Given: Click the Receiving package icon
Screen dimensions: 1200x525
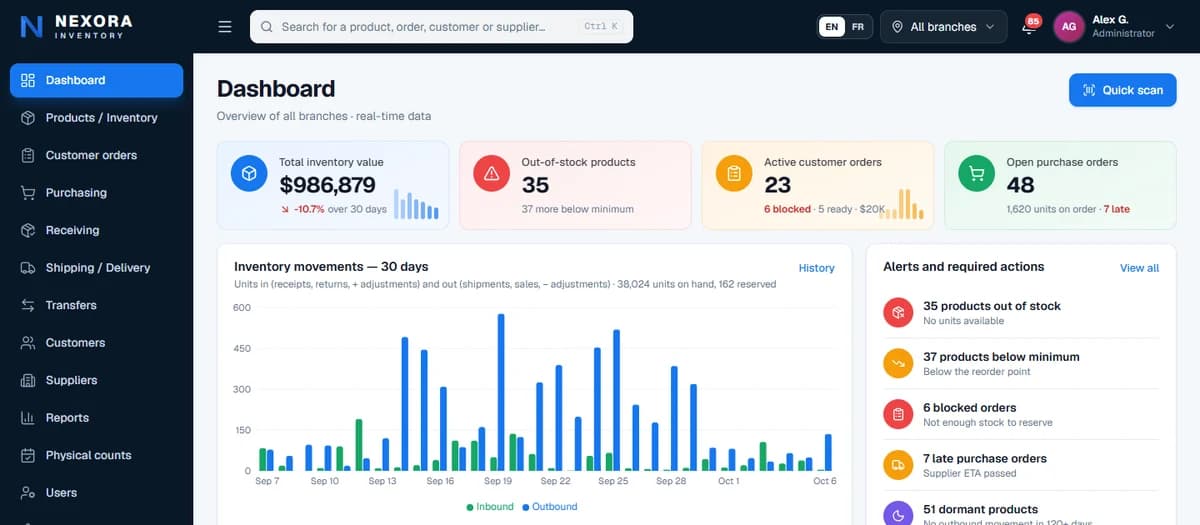Looking at the screenshot, I should (28, 230).
